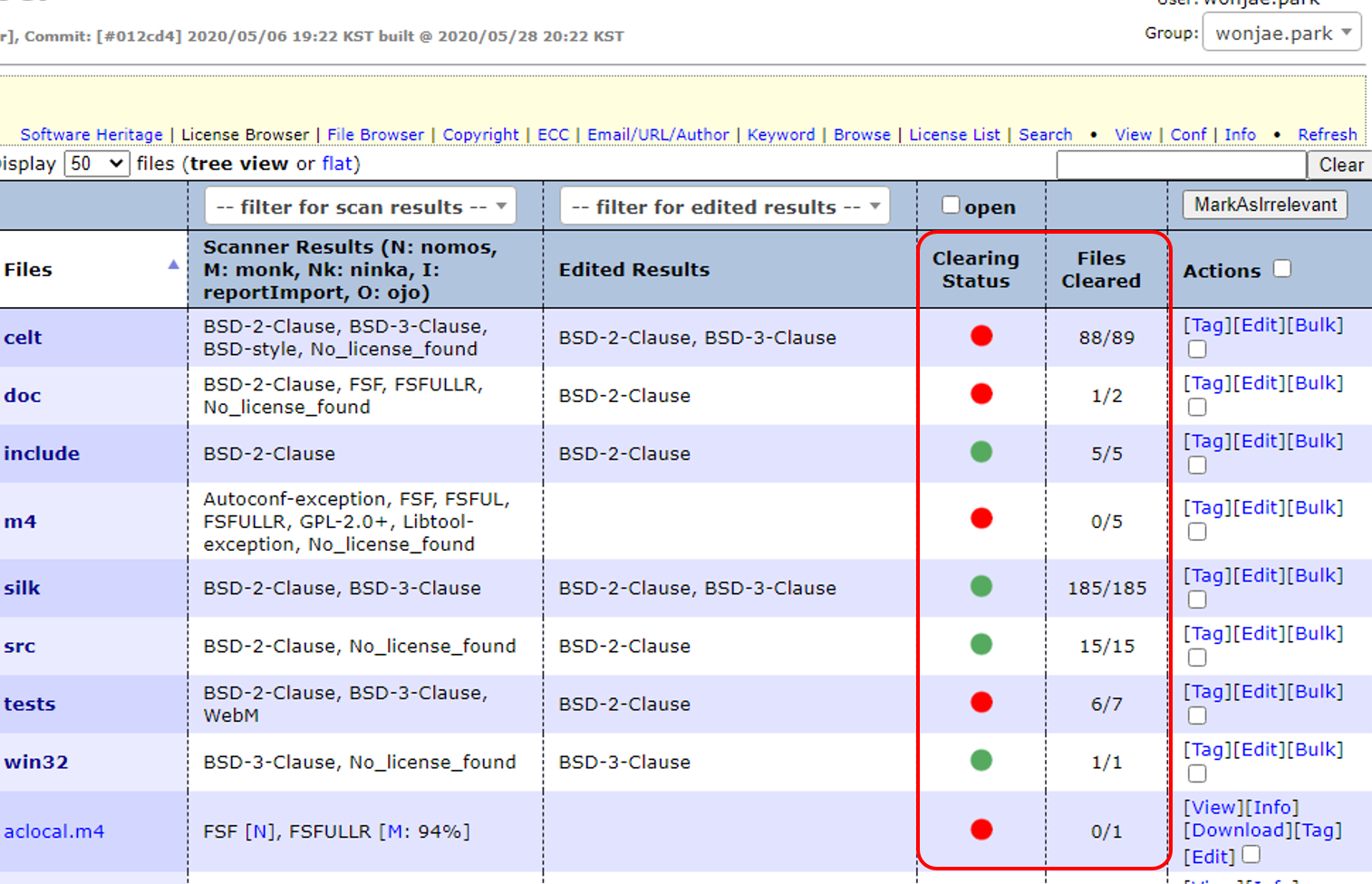
Task: Open the filter for edited results dropdown
Action: [x=725, y=206]
